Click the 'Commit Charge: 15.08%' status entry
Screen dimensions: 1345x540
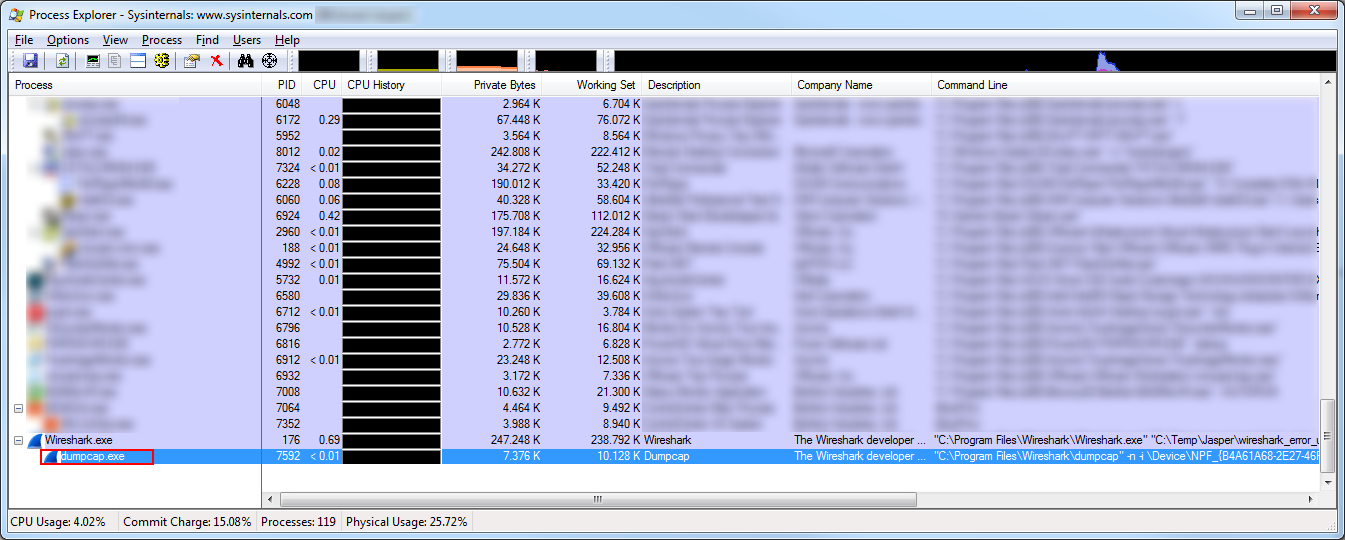(187, 521)
